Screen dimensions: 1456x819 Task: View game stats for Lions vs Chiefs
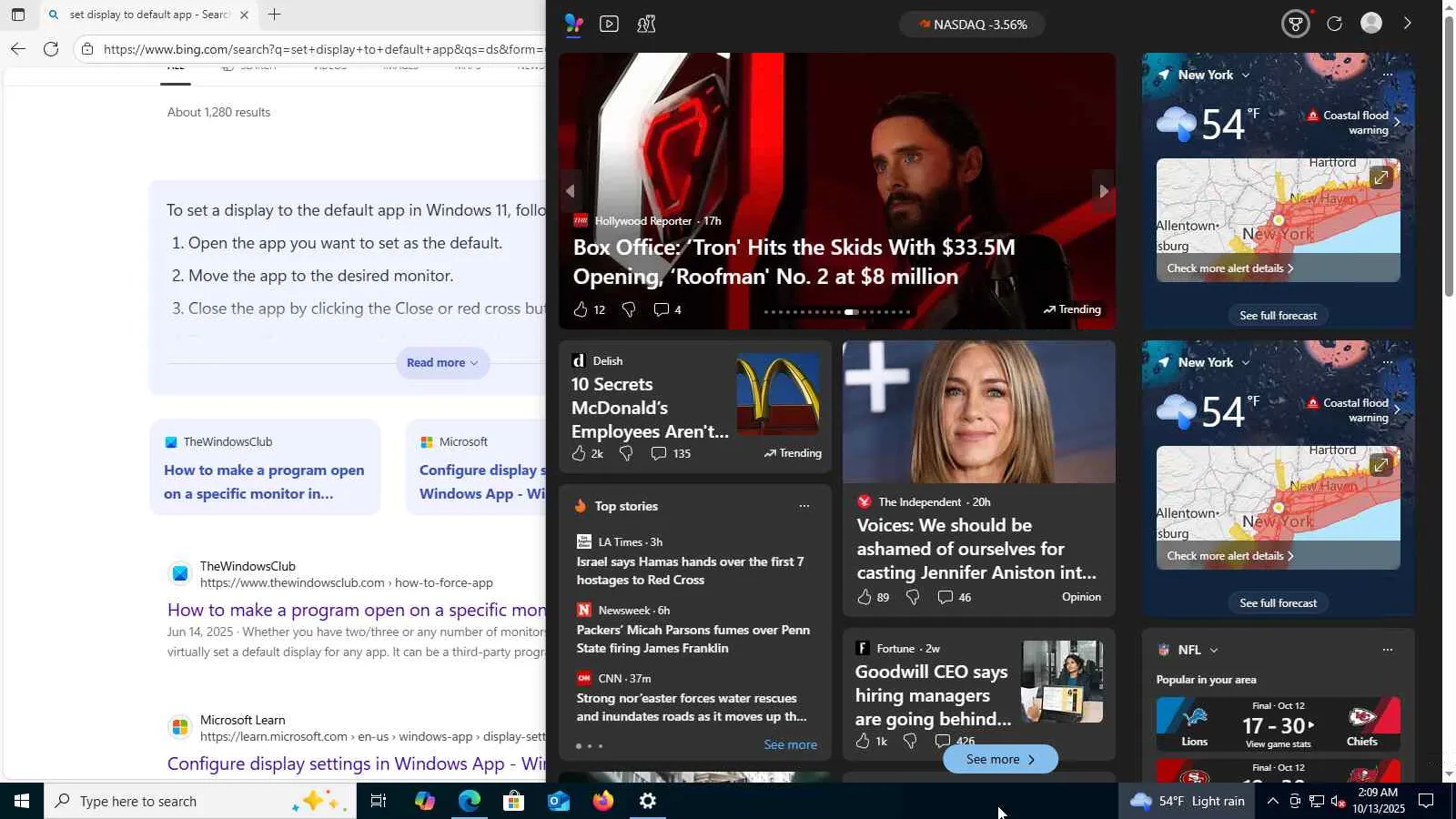(x=1278, y=744)
